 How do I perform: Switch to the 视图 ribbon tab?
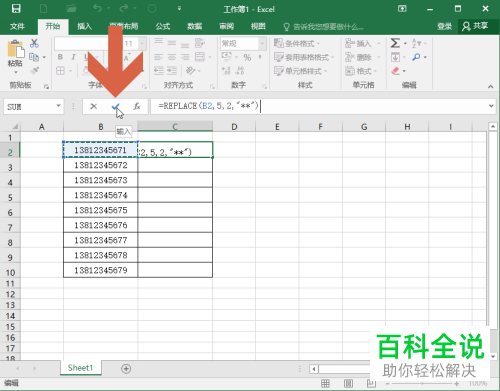click(258, 26)
